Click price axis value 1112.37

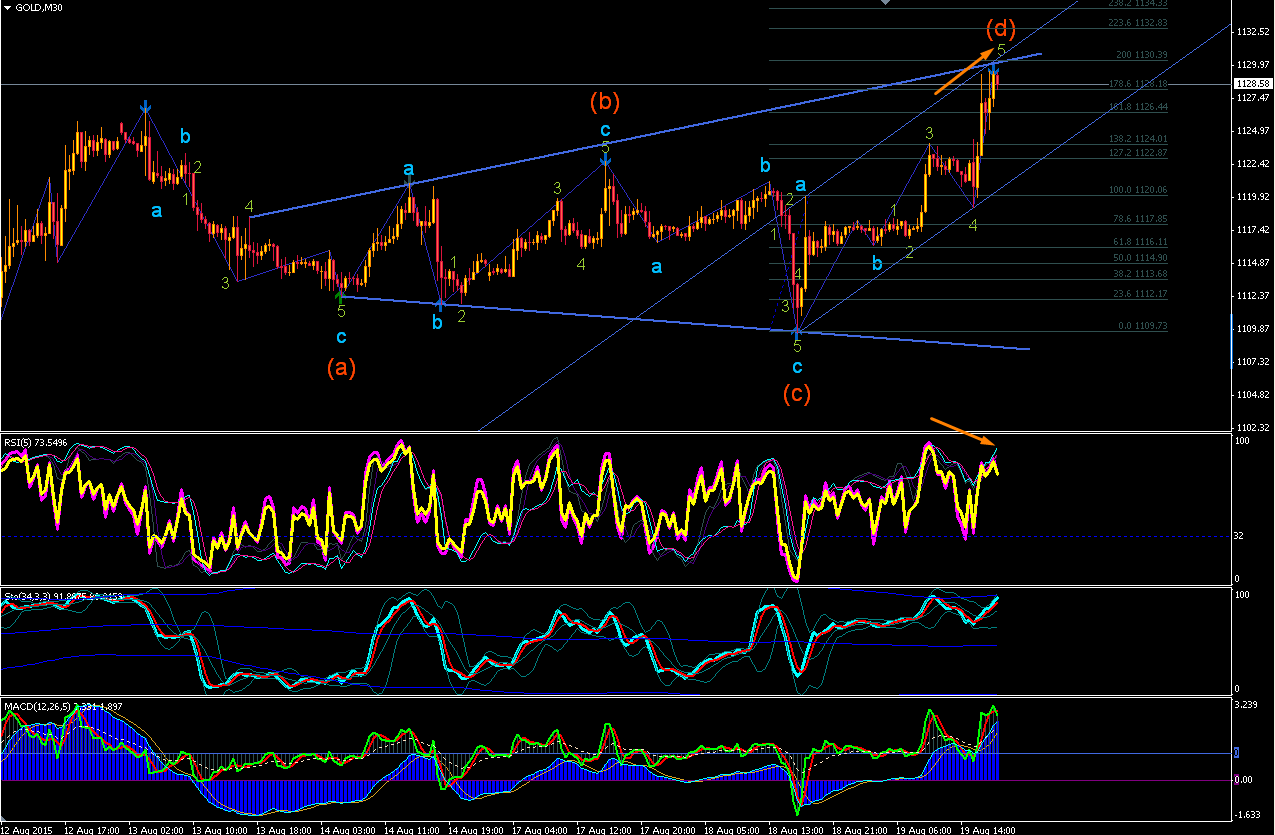[1254, 296]
